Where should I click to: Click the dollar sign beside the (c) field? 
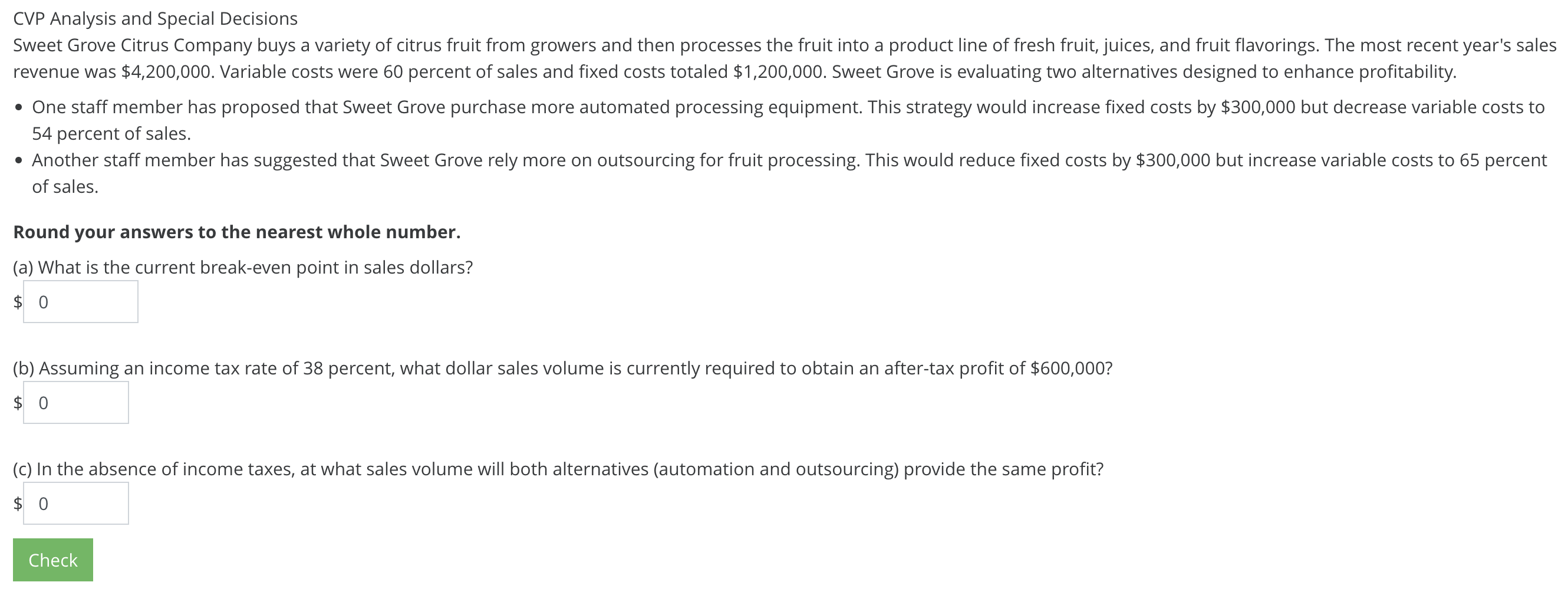[18, 503]
